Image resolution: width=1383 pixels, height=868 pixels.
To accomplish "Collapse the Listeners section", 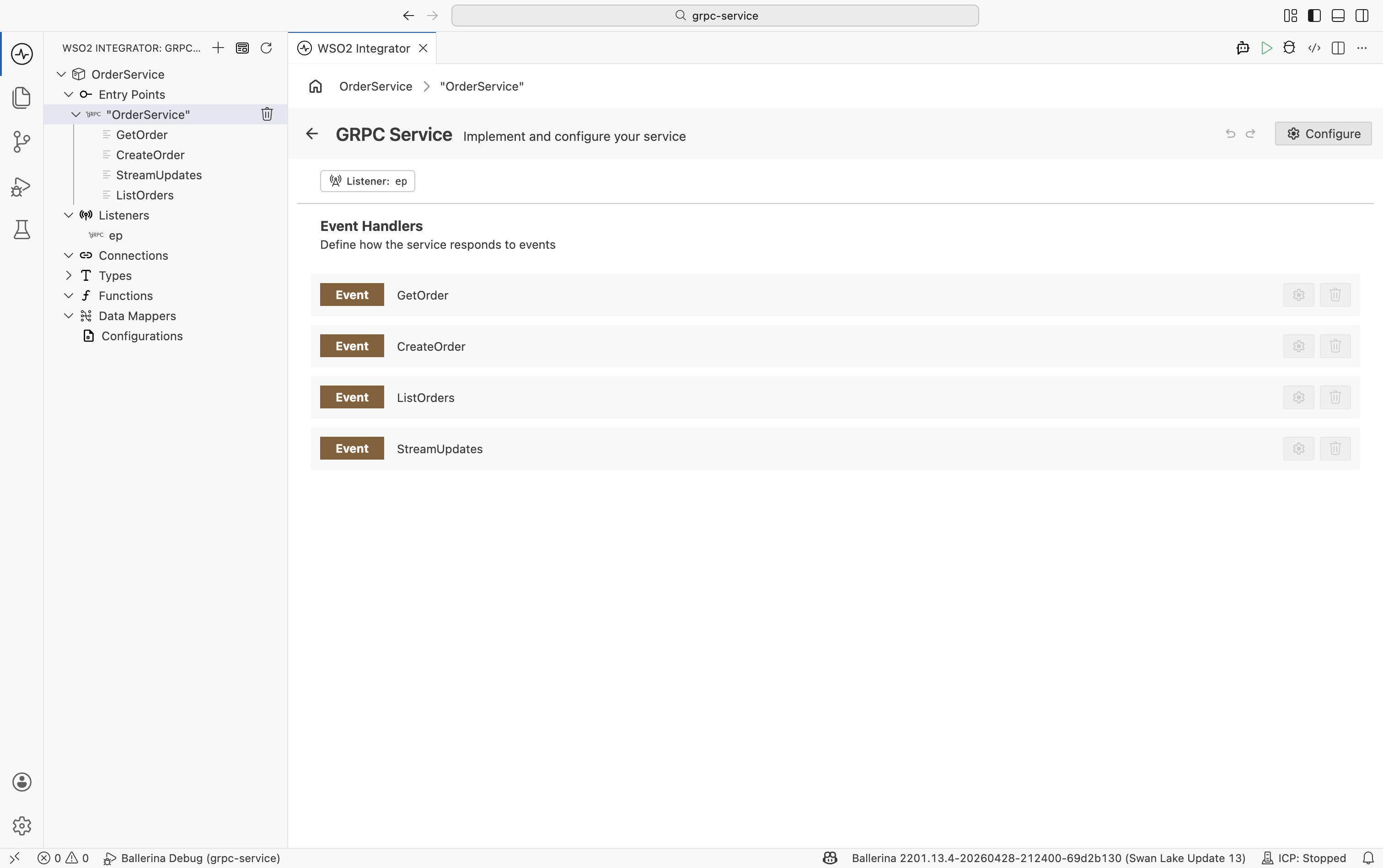I will [68, 214].
